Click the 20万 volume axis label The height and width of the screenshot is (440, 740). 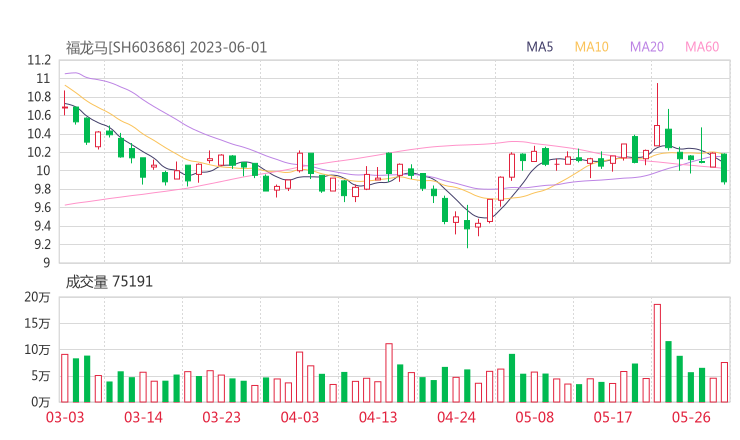37,297
